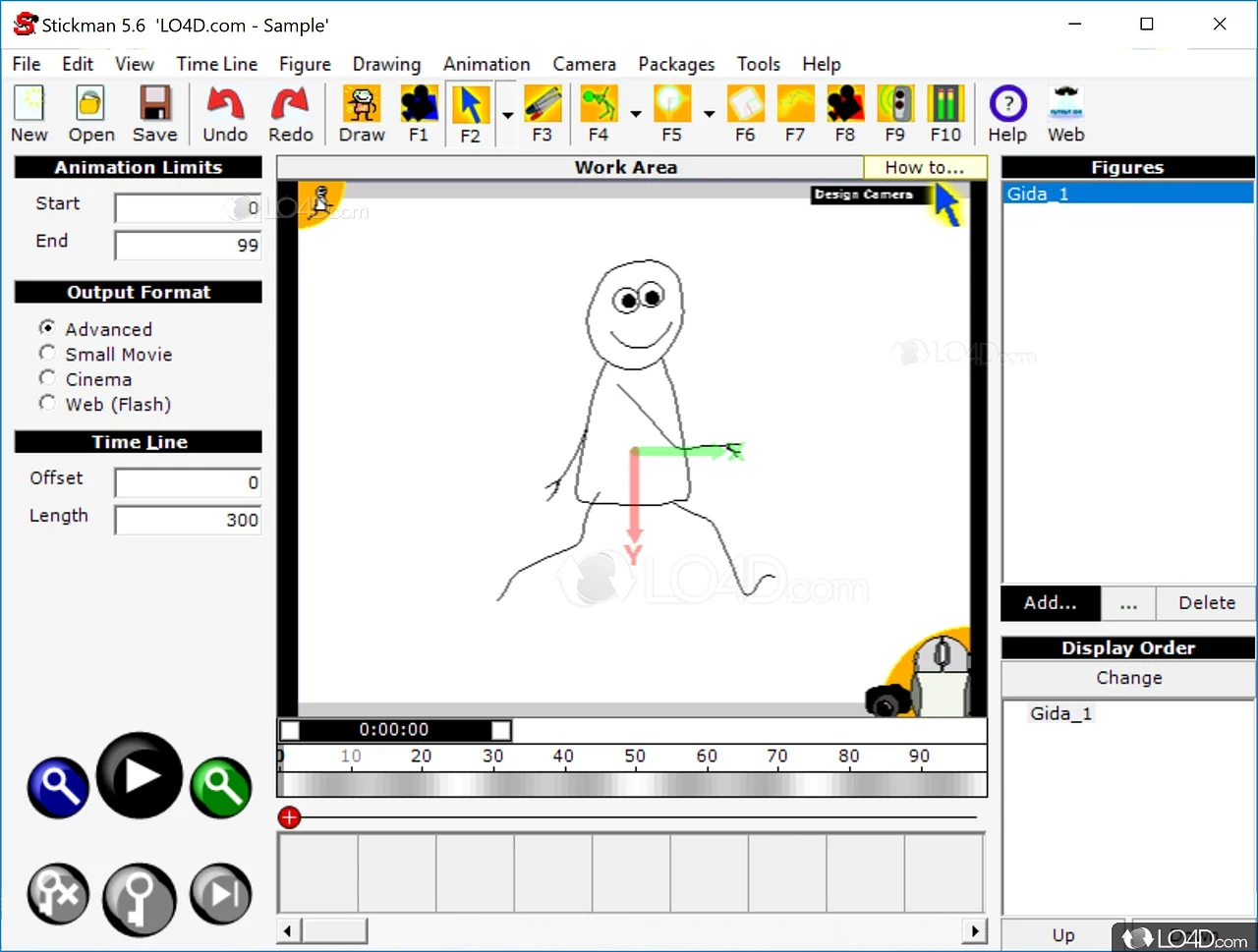Open the Animation menu
The image size is (1258, 952).
coord(486,64)
